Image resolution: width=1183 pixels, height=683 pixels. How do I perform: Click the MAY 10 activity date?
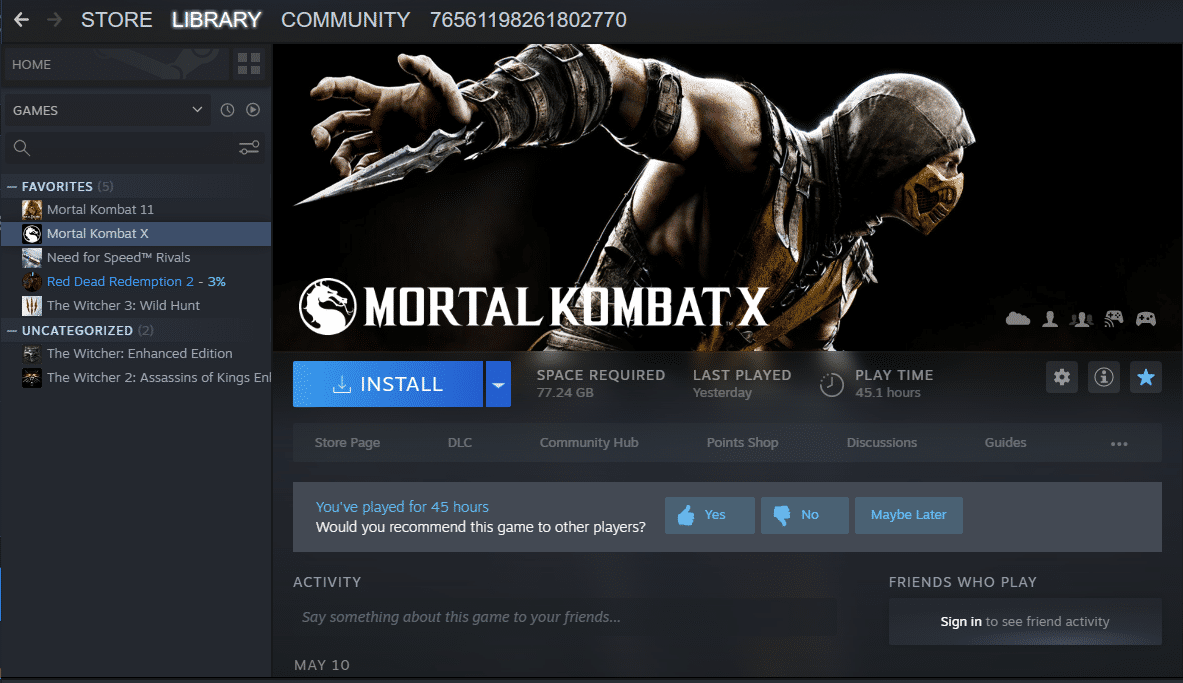(322, 665)
